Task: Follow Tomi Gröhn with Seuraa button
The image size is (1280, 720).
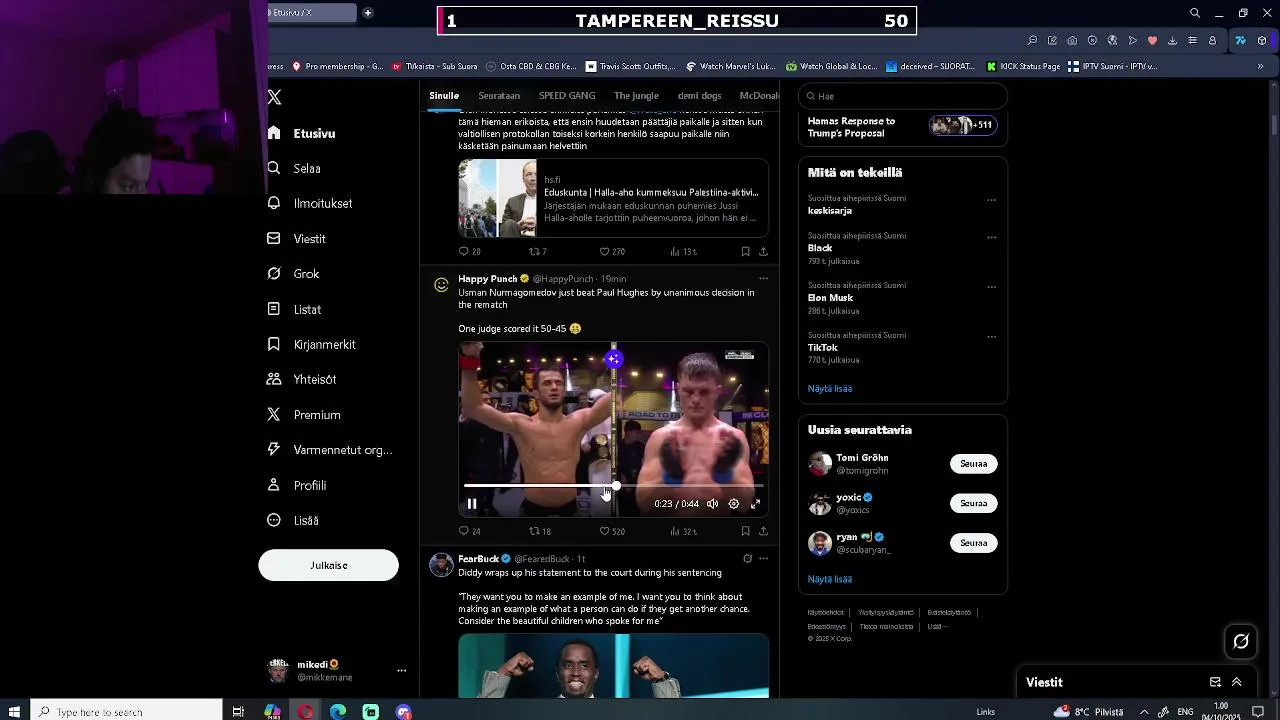Action: click(973, 464)
